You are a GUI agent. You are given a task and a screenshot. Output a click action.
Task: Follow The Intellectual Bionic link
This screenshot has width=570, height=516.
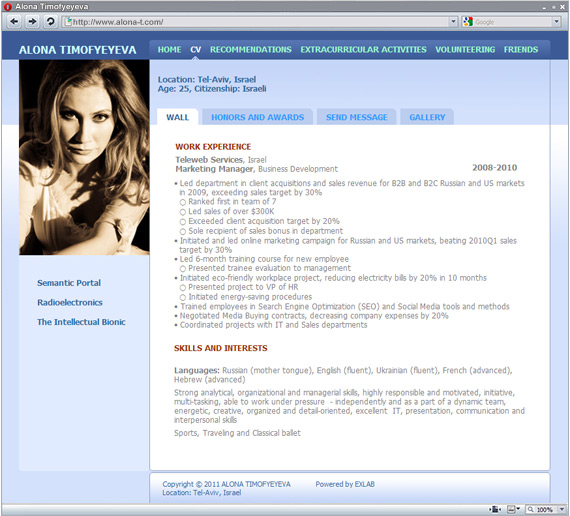point(81,322)
